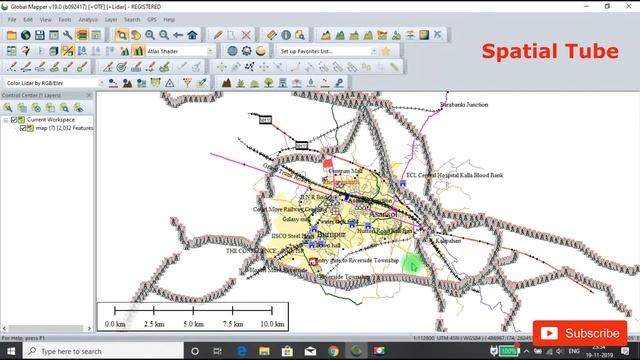Image resolution: width=640 pixels, height=360 pixels.
Task: Click the gear globe icon
Action: [246, 51]
